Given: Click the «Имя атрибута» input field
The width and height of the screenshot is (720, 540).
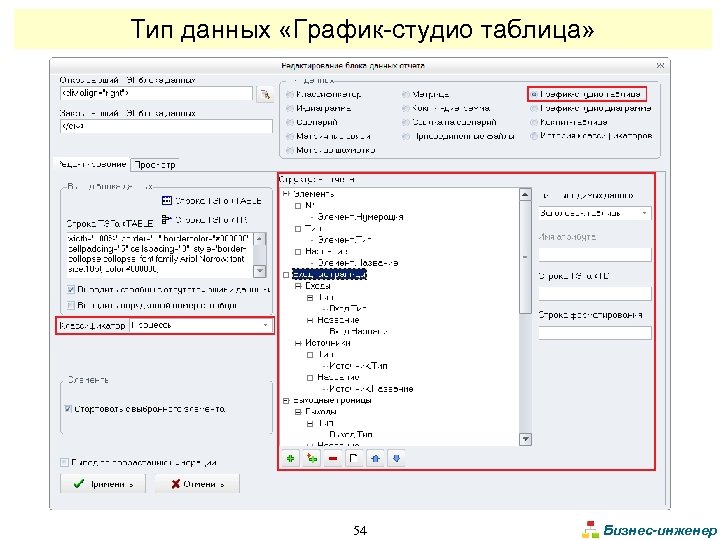Looking at the screenshot, I should point(595,254).
